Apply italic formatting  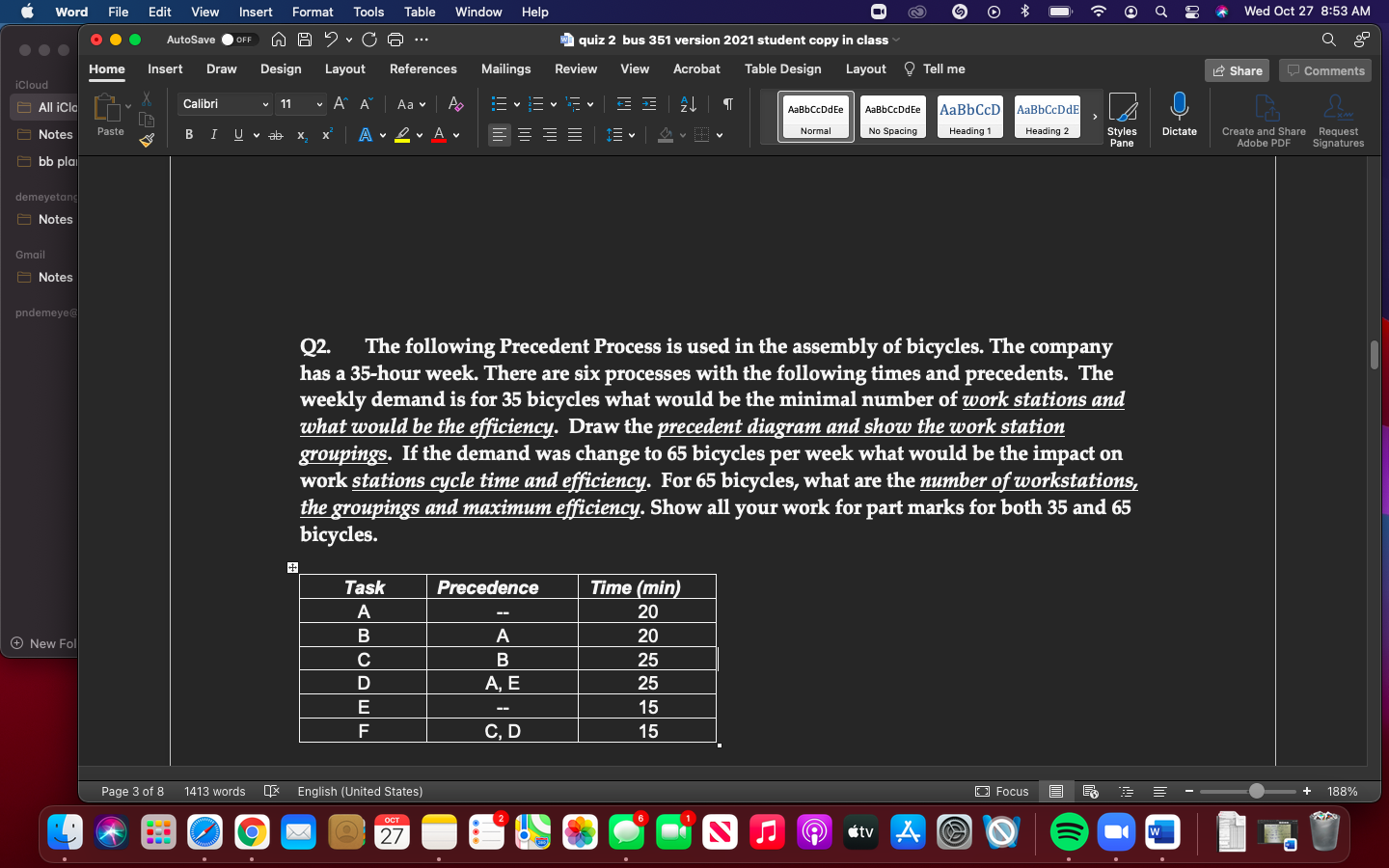[213, 135]
